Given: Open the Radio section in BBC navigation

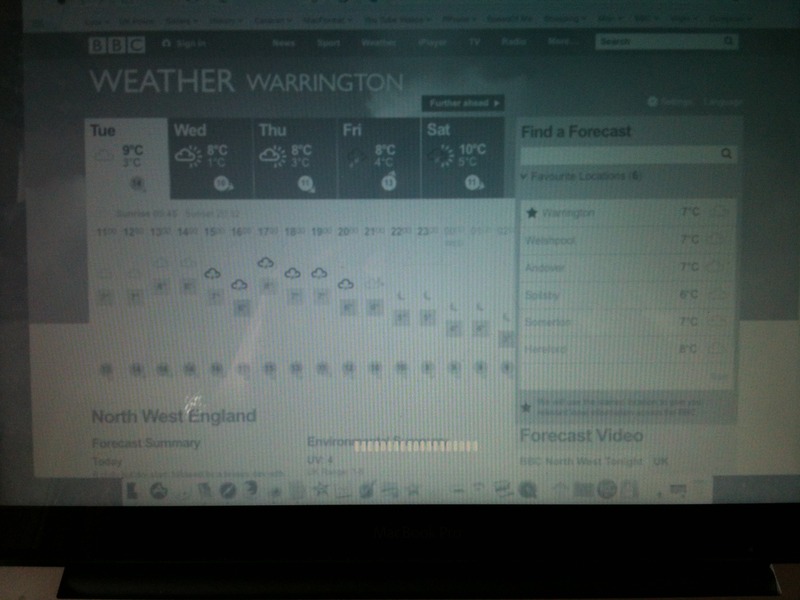Looking at the screenshot, I should (x=513, y=42).
